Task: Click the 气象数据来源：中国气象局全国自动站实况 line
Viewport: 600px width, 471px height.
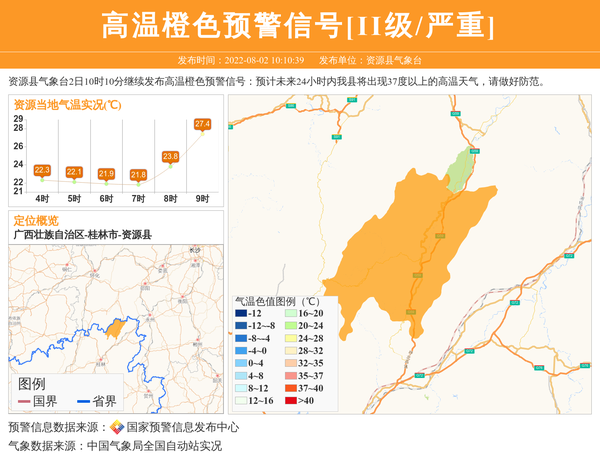Action: (x=115, y=446)
